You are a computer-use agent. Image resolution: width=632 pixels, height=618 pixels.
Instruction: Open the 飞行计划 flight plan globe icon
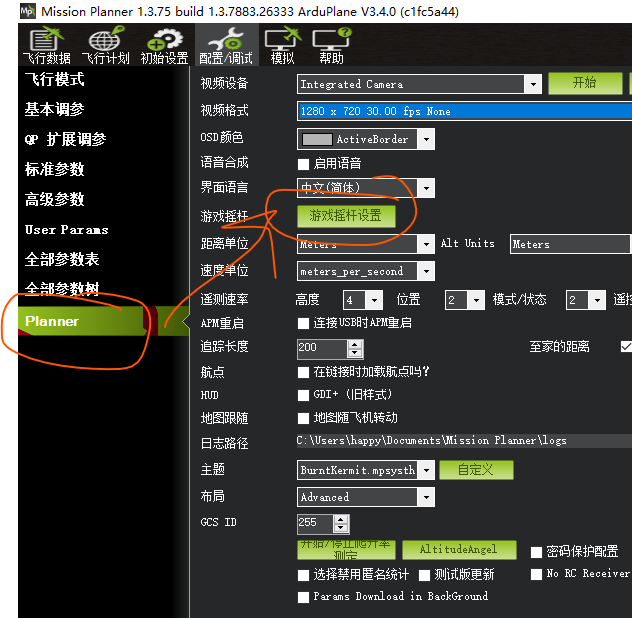(x=106, y=45)
